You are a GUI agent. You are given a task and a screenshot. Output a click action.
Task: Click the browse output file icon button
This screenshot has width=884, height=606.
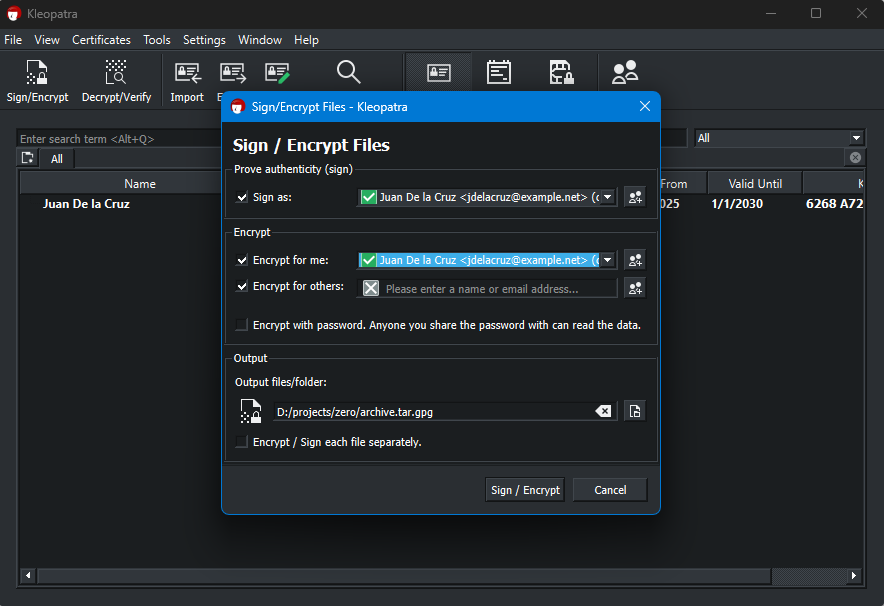point(634,411)
